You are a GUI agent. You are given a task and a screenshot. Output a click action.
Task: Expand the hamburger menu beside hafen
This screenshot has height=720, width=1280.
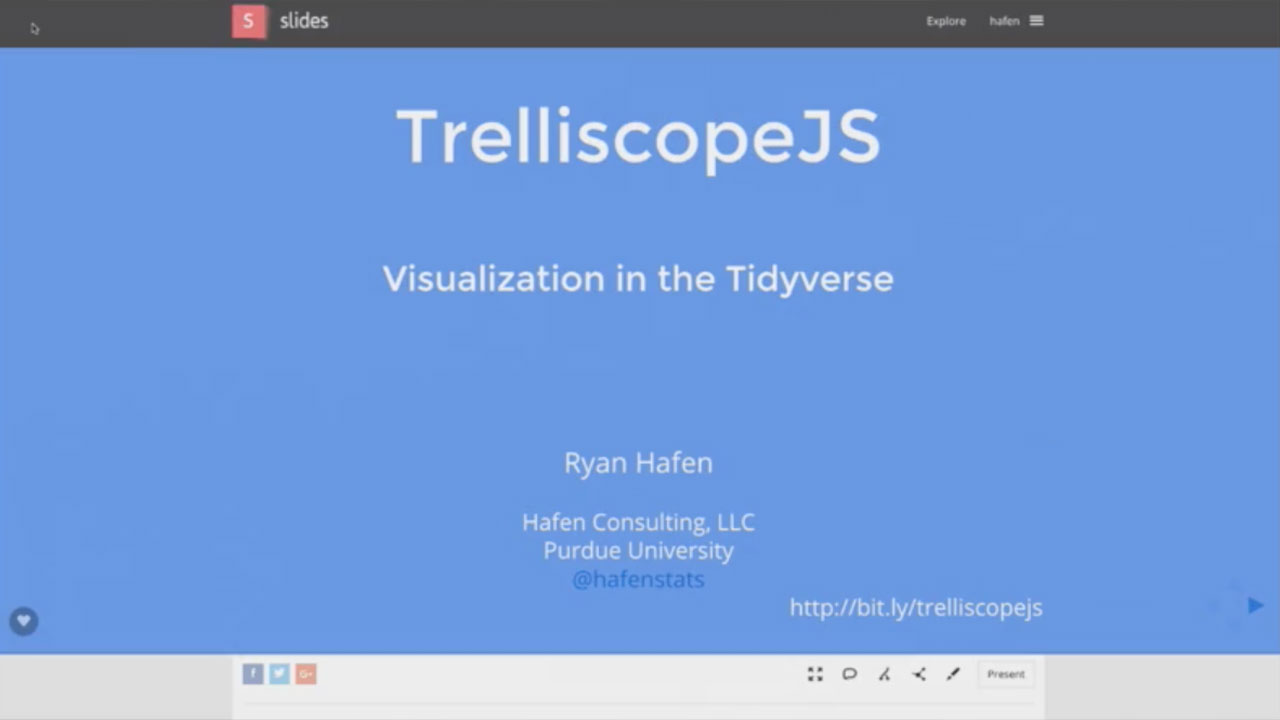pyautogui.click(x=1037, y=21)
